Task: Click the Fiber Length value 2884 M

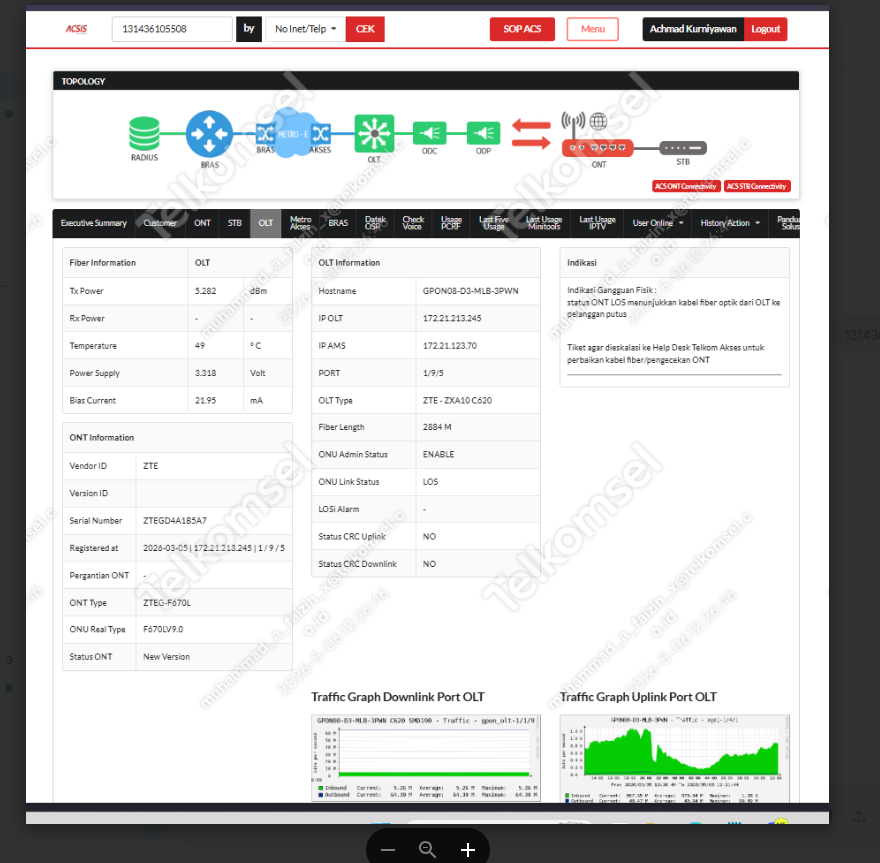Action: (437, 427)
